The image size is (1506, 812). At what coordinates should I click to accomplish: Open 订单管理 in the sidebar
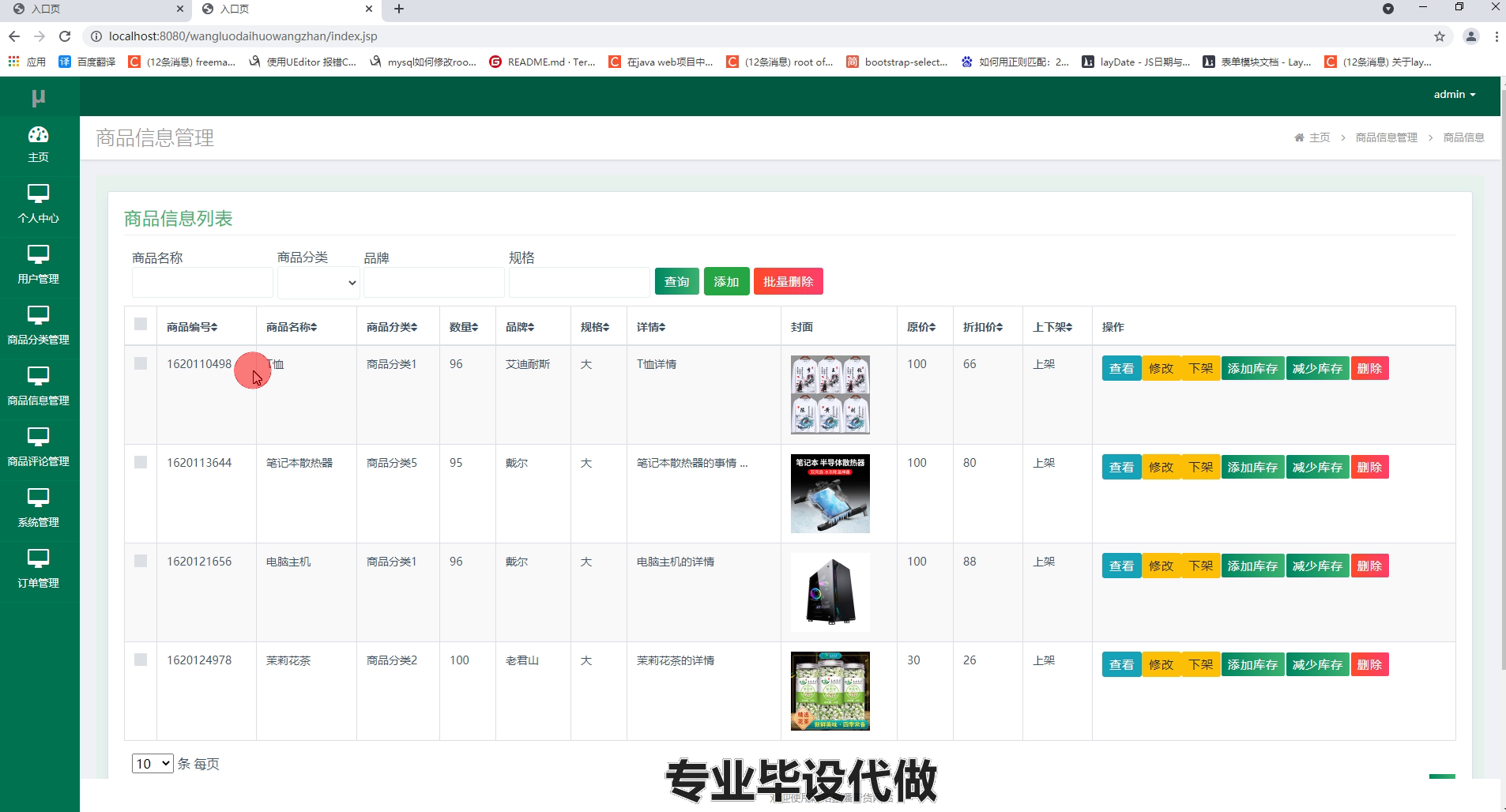[x=38, y=570]
